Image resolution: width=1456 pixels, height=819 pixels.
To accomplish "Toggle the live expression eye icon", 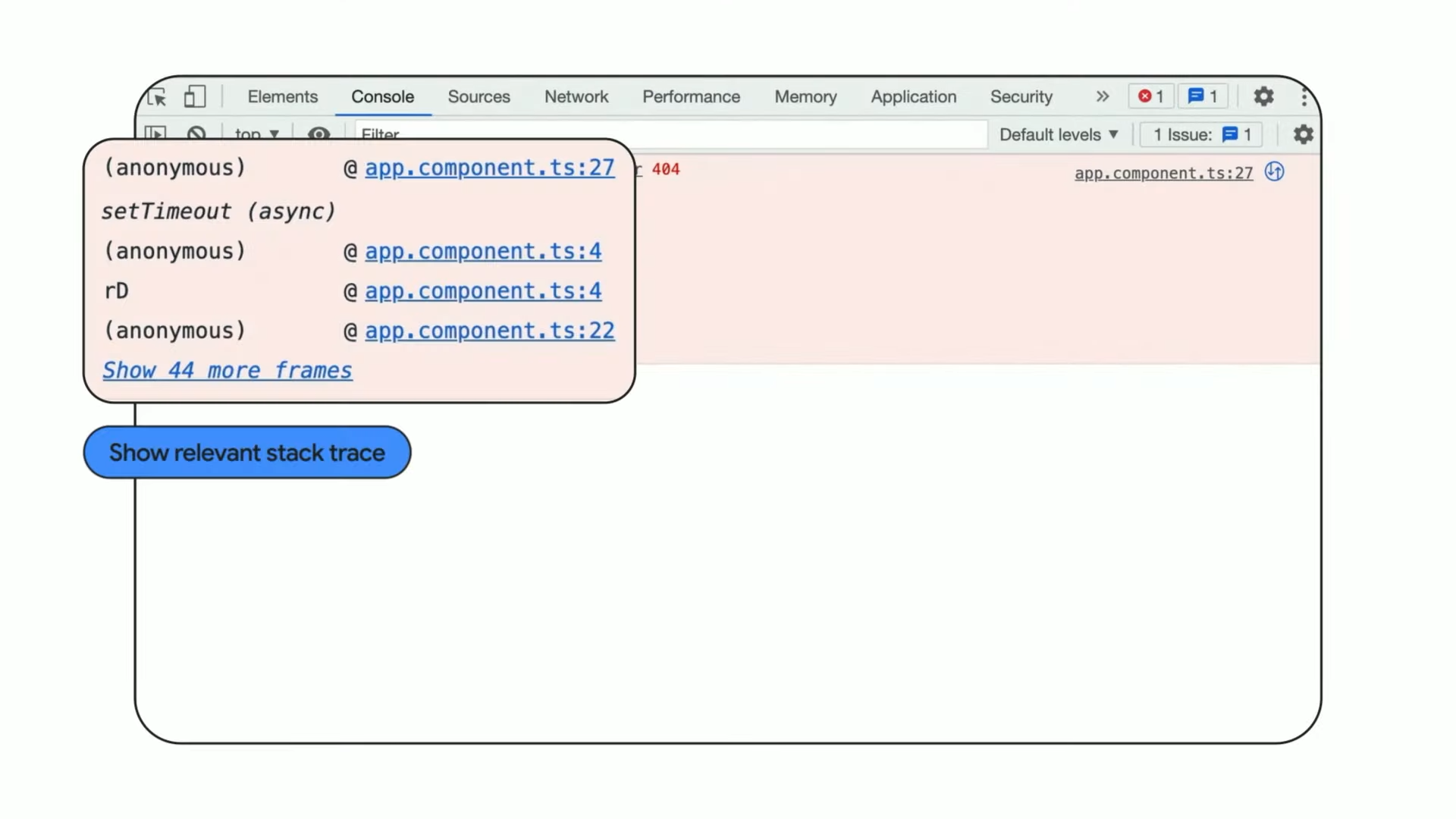I will [x=319, y=133].
